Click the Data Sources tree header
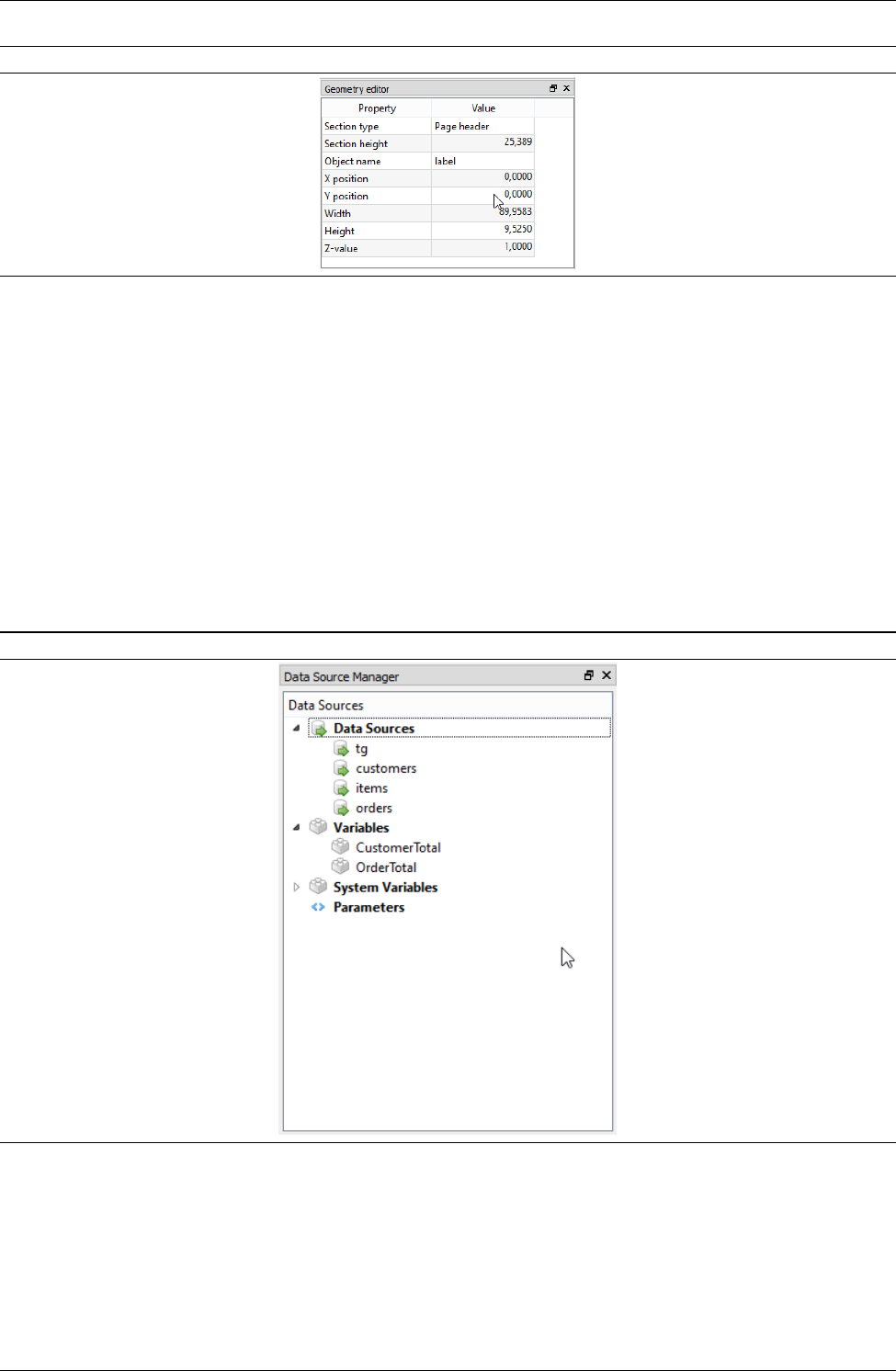896x1371 pixels. pos(448,705)
